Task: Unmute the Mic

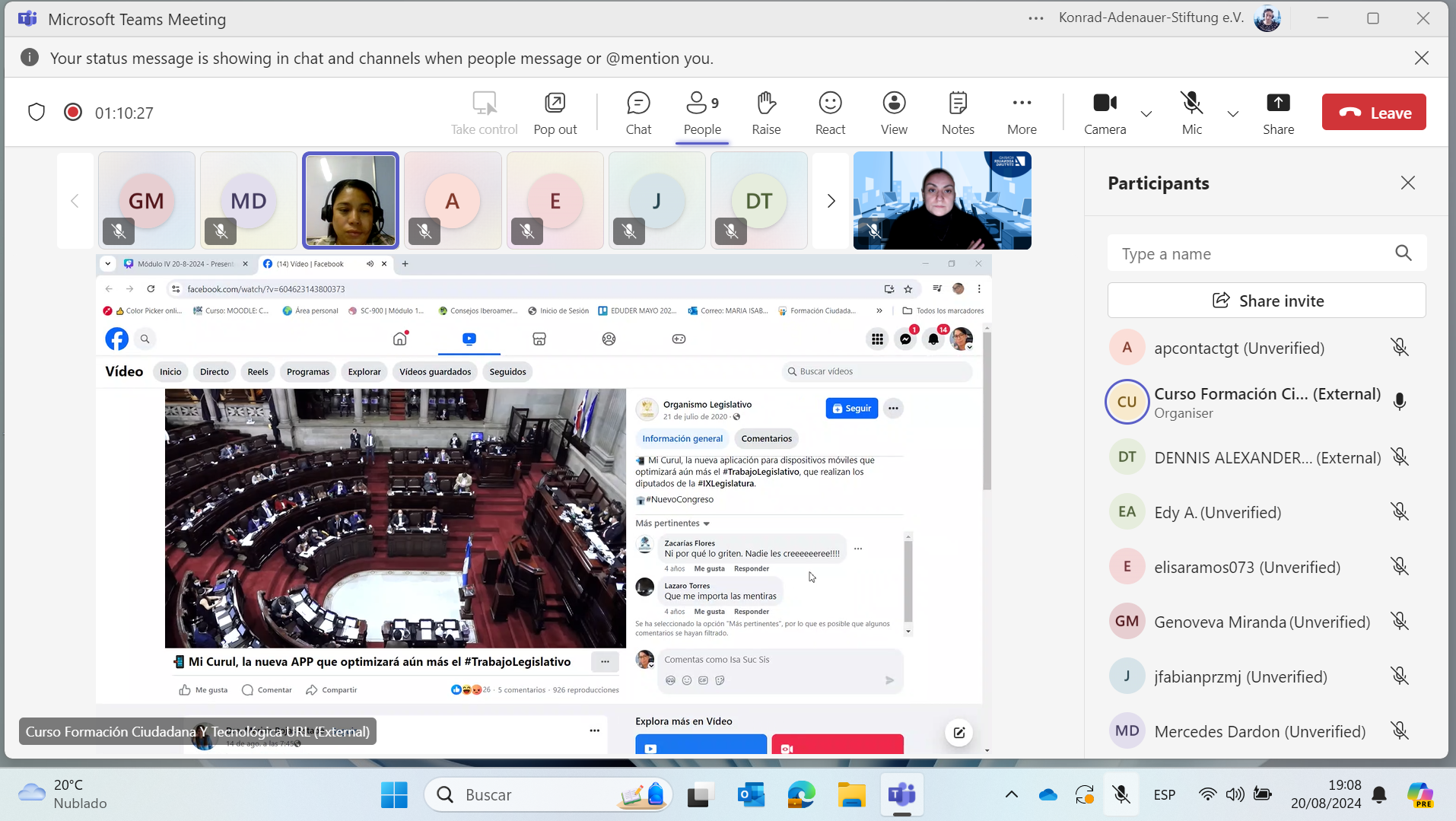Action: (1191, 113)
